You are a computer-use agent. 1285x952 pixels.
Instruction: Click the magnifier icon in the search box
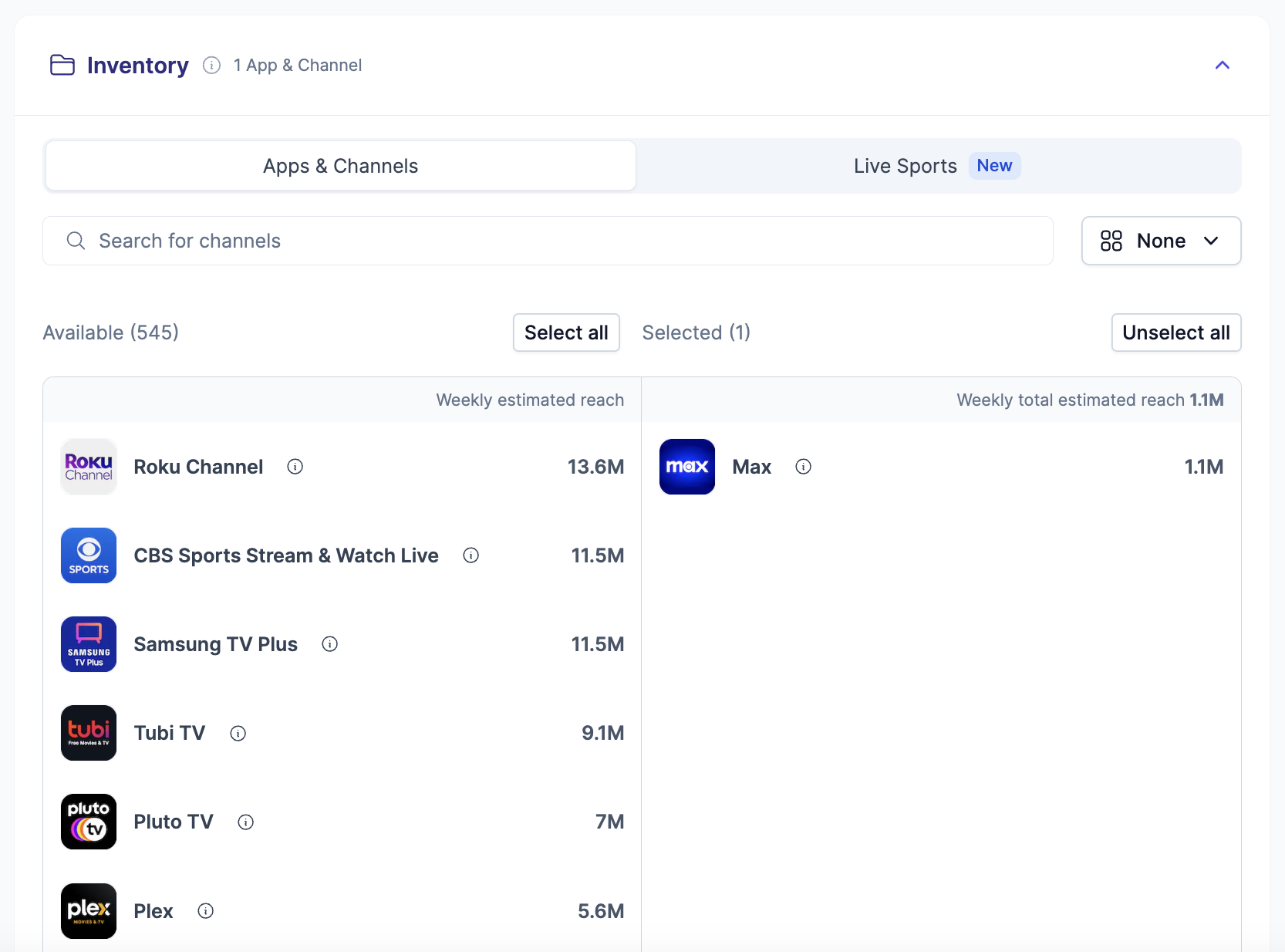76,241
